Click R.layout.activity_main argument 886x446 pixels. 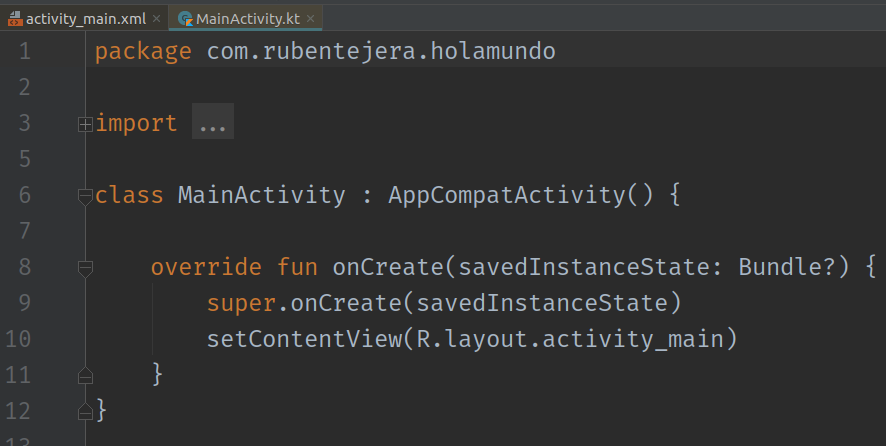pos(570,340)
